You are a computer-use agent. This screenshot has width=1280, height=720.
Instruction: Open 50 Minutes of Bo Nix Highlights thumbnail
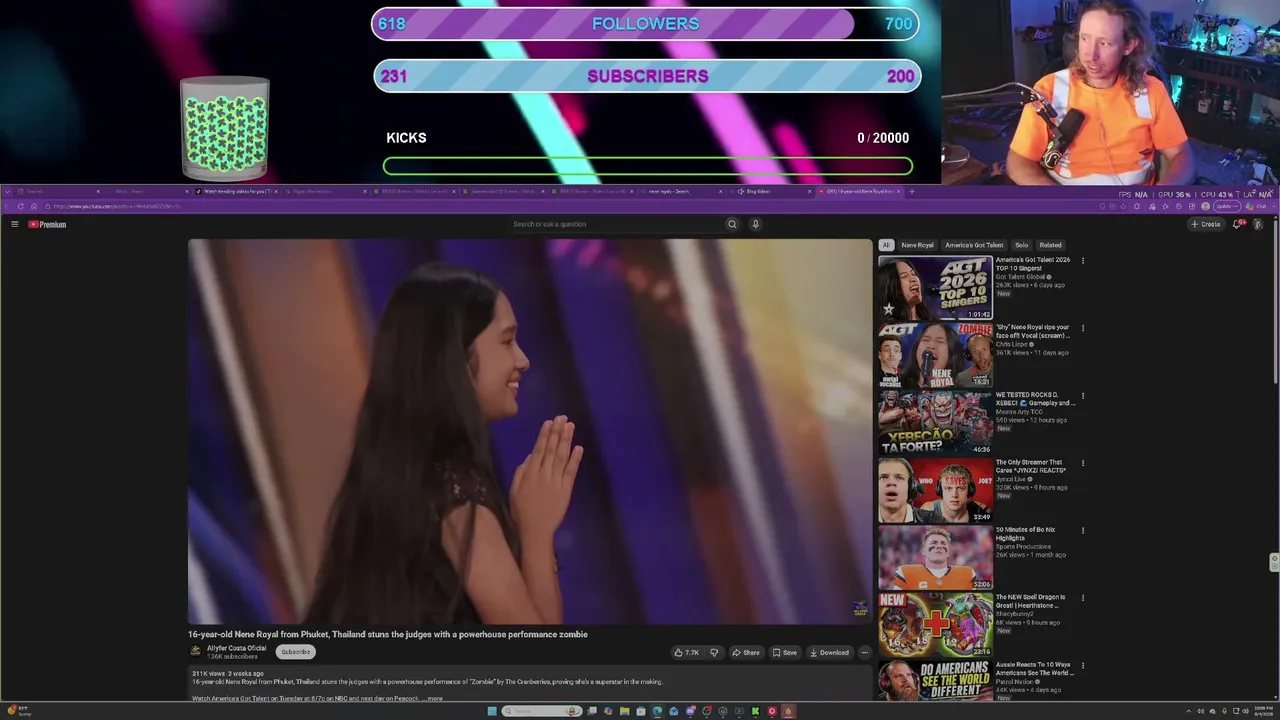935,558
